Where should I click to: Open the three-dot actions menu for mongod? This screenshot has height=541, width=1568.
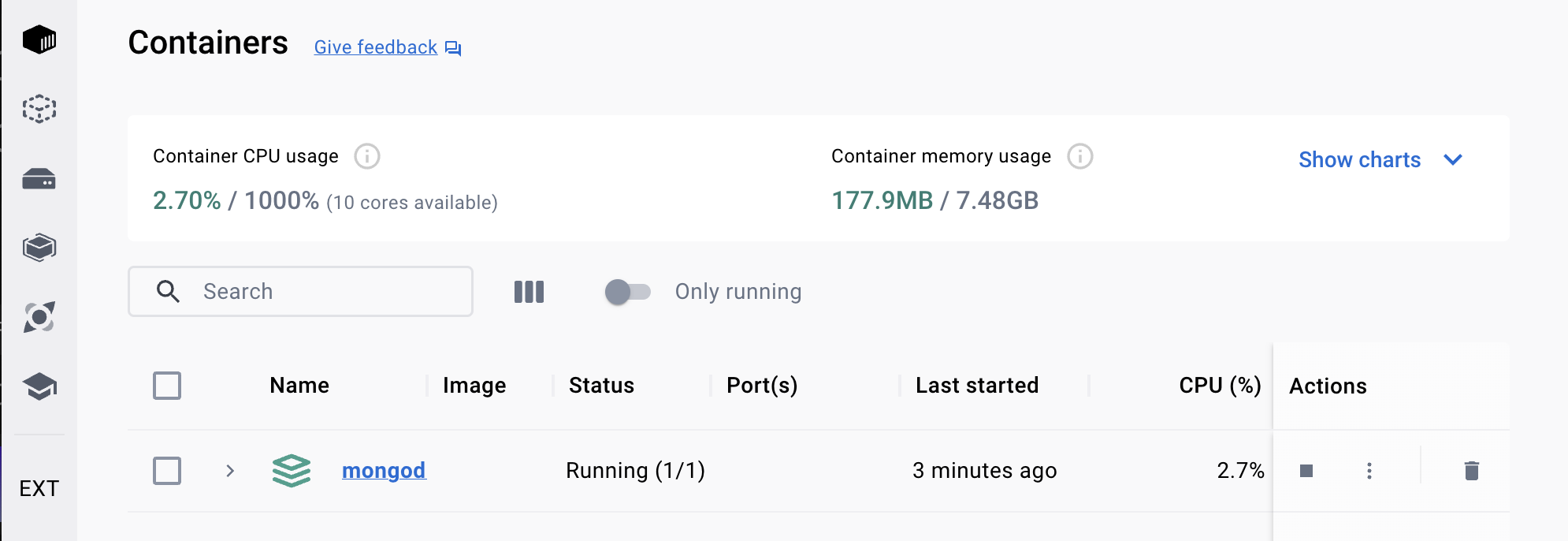pyautogui.click(x=1370, y=470)
